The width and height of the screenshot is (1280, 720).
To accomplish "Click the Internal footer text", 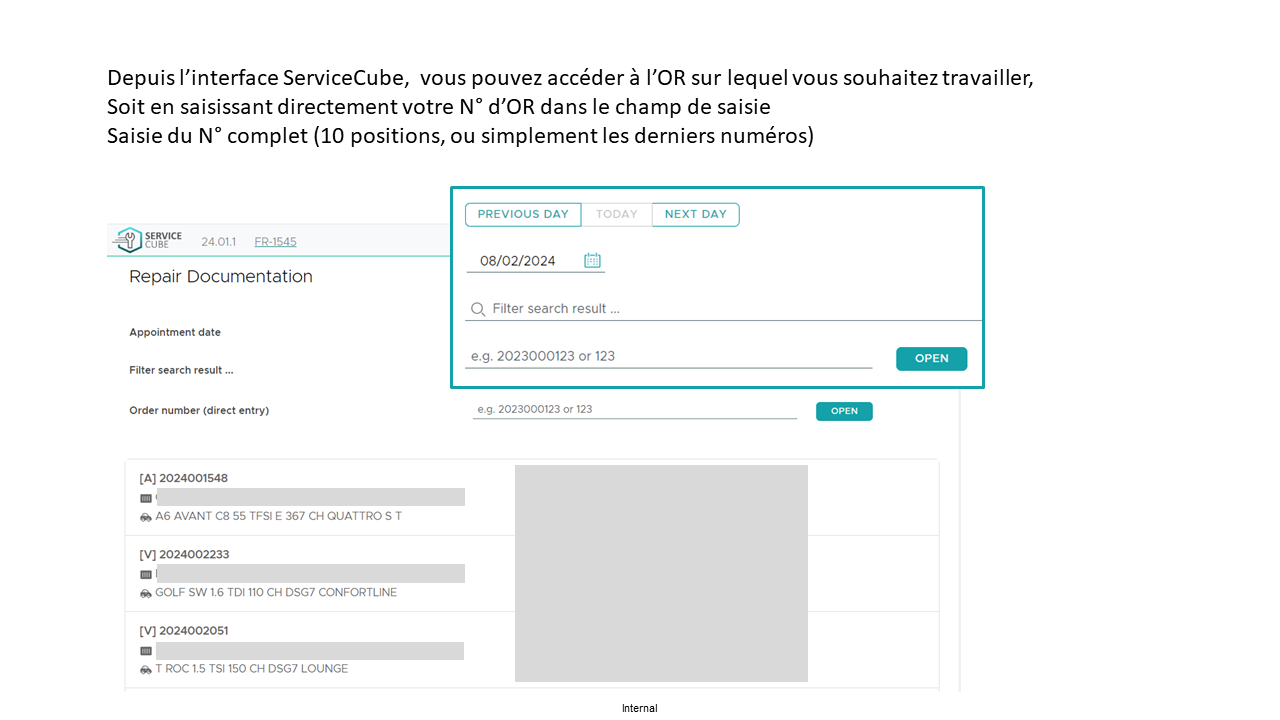I will 640,708.
